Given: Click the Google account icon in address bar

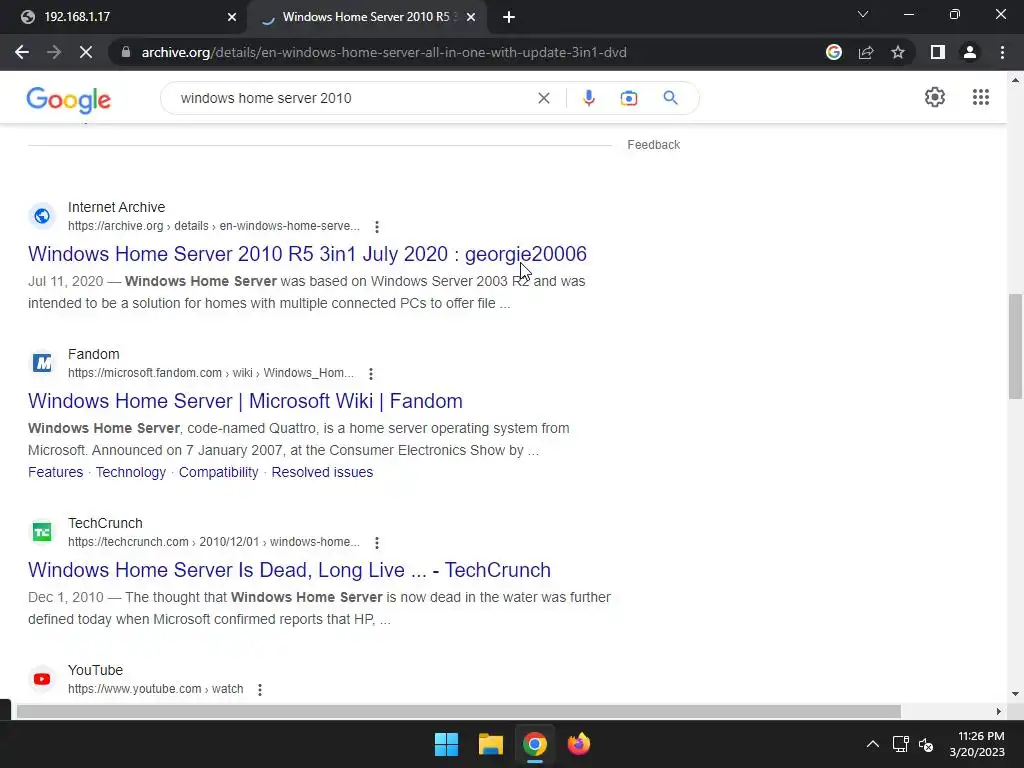Looking at the screenshot, I should coord(833,52).
